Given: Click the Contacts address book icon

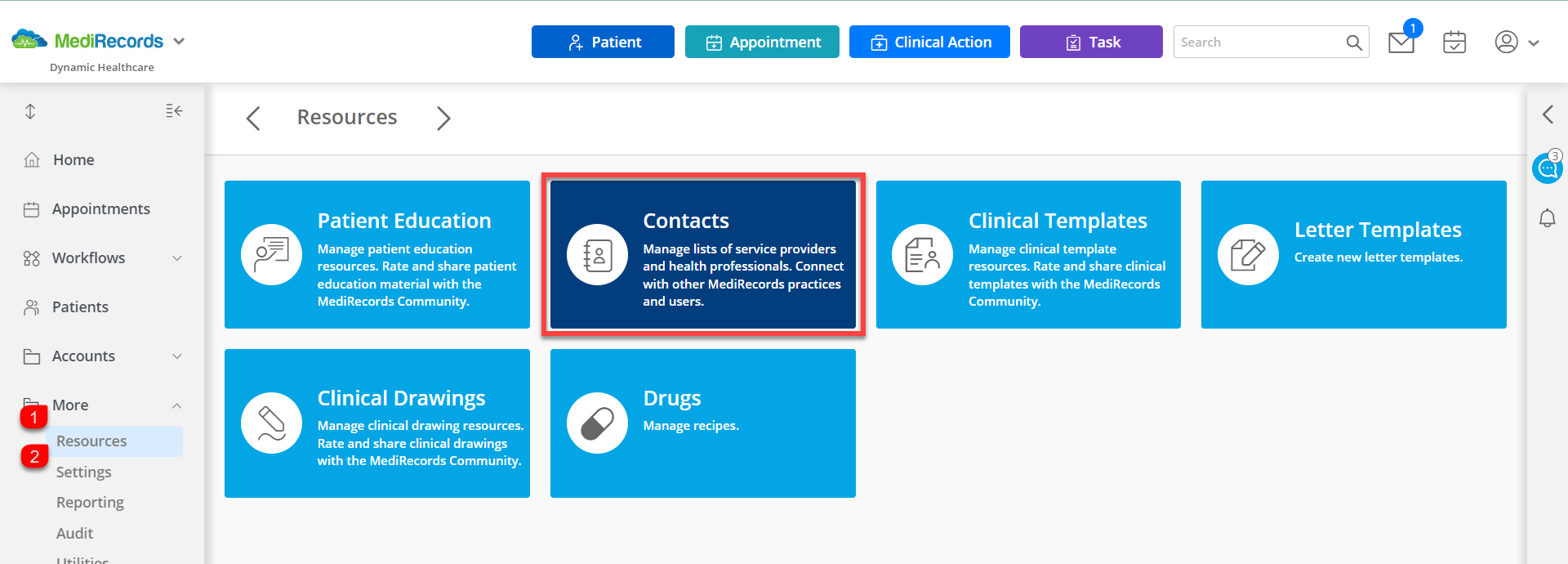Looking at the screenshot, I should click(597, 254).
